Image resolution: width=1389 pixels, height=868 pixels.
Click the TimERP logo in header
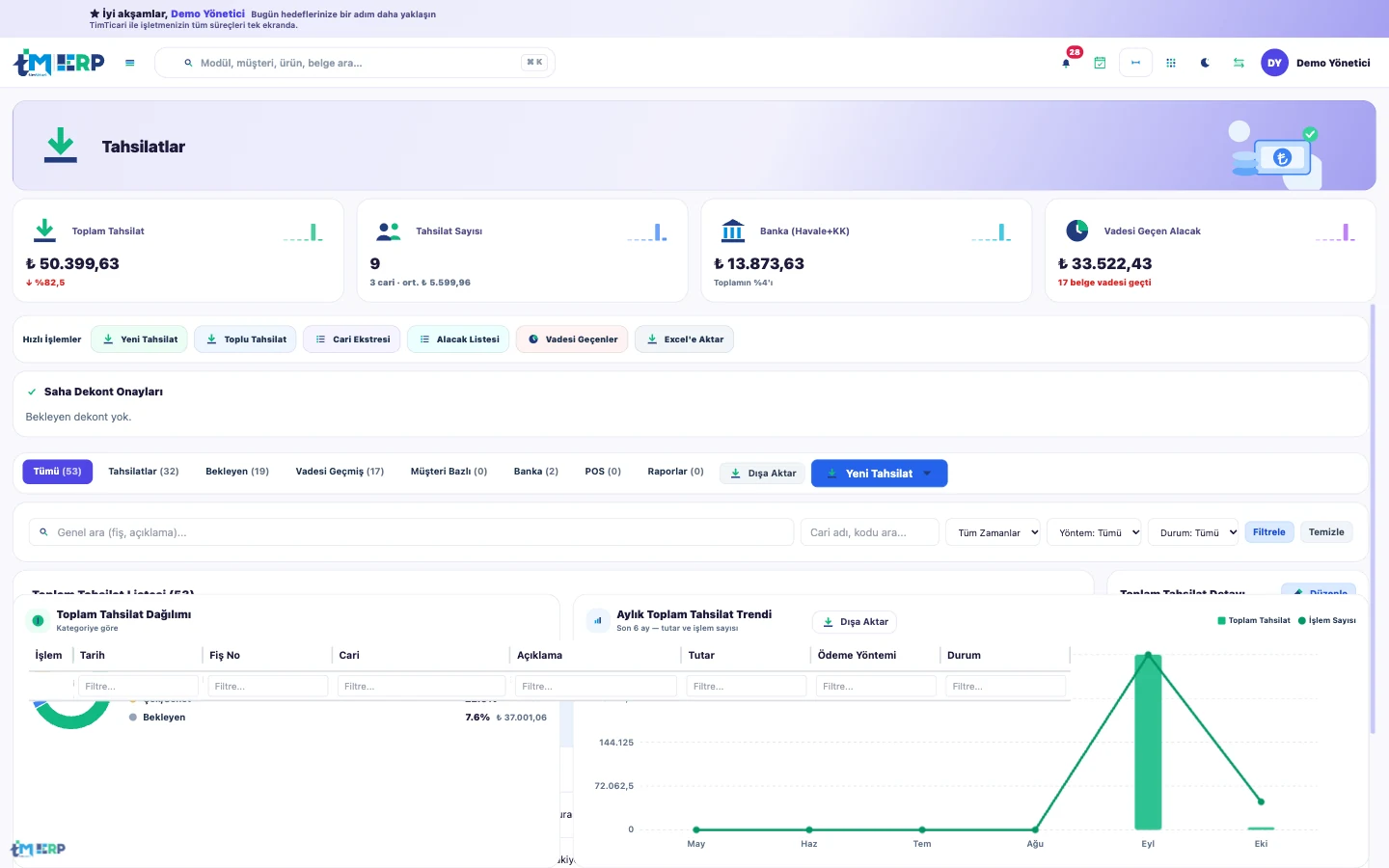point(59,63)
